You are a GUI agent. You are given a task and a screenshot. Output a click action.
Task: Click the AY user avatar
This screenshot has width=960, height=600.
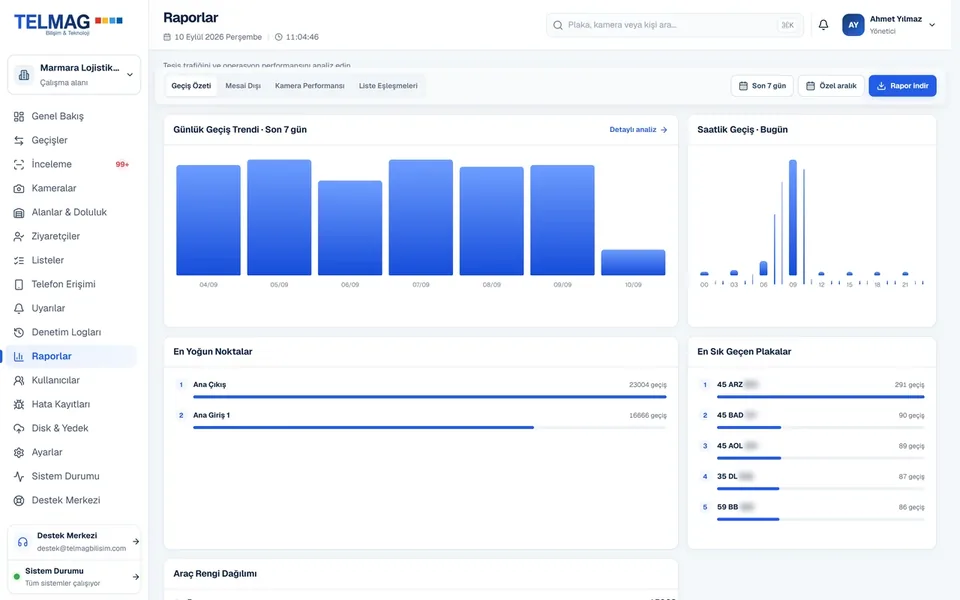[853, 25]
